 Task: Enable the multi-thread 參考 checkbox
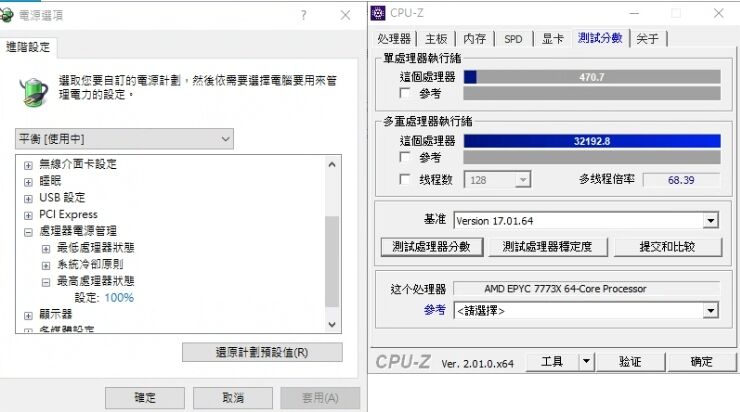[404, 157]
